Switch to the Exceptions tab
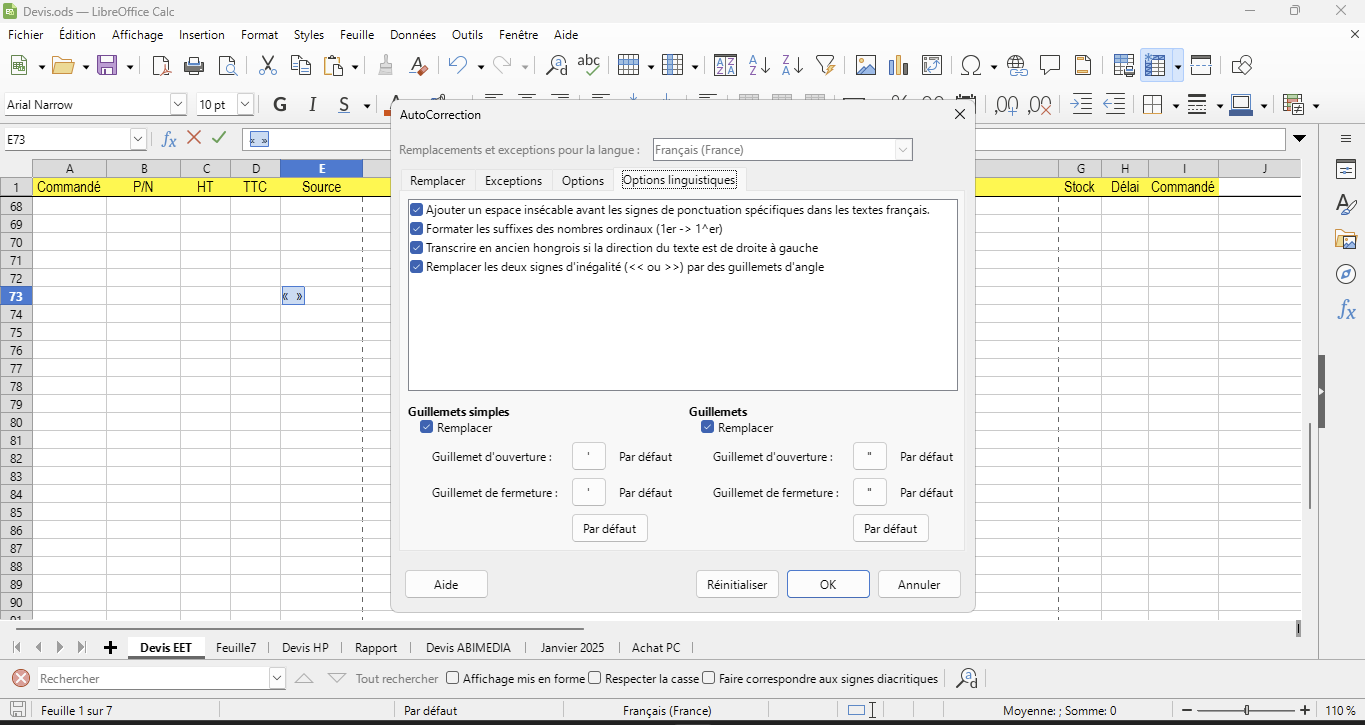This screenshot has height=725, width=1365. (513, 181)
